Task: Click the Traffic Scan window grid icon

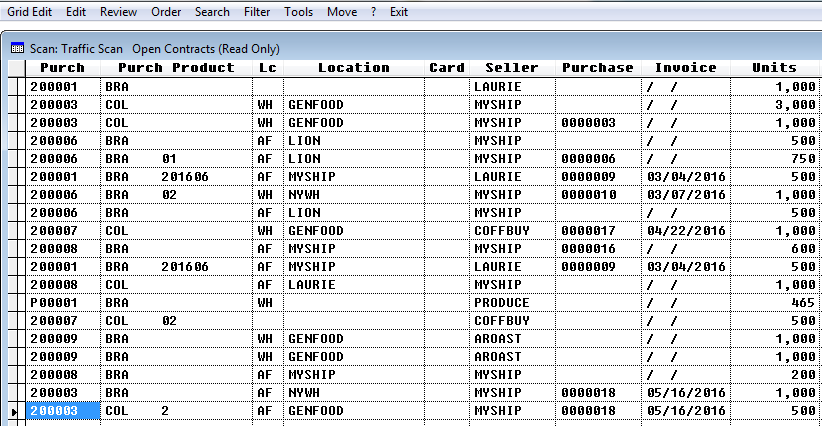Action: coord(17,48)
